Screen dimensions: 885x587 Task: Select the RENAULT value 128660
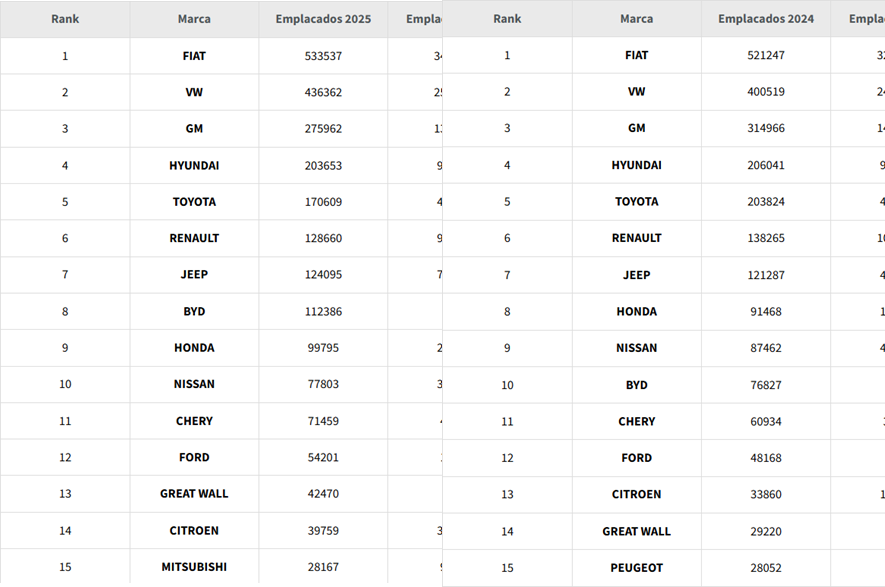[x=323, y=239]
